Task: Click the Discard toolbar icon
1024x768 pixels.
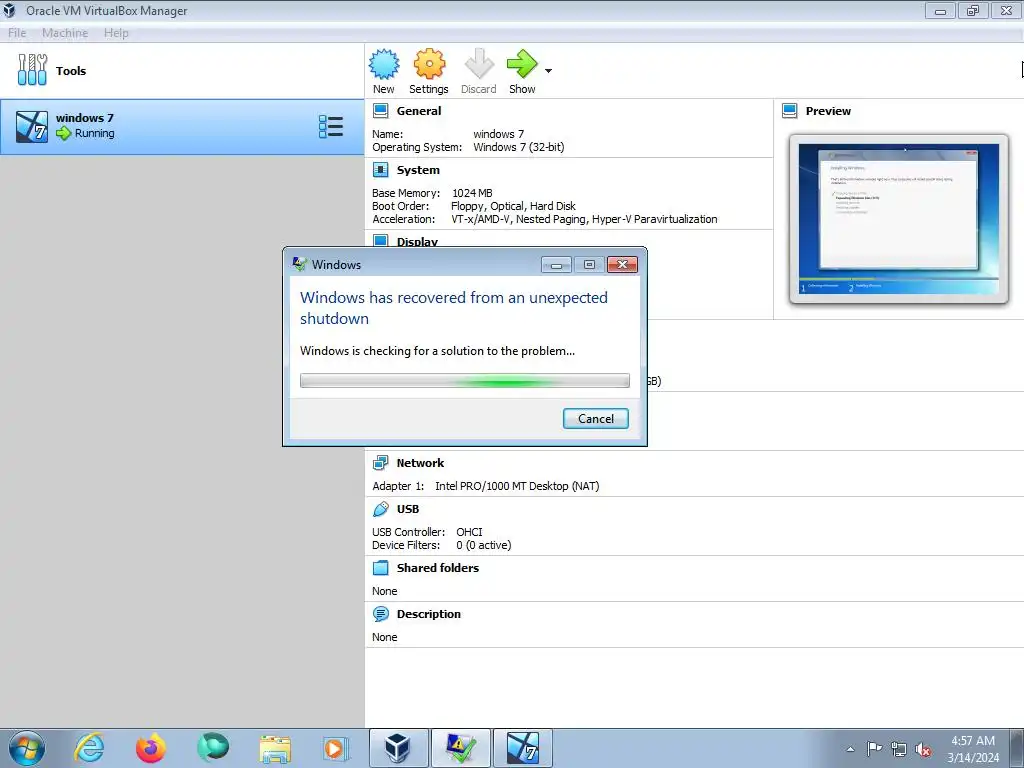Action: click(479, 64)
